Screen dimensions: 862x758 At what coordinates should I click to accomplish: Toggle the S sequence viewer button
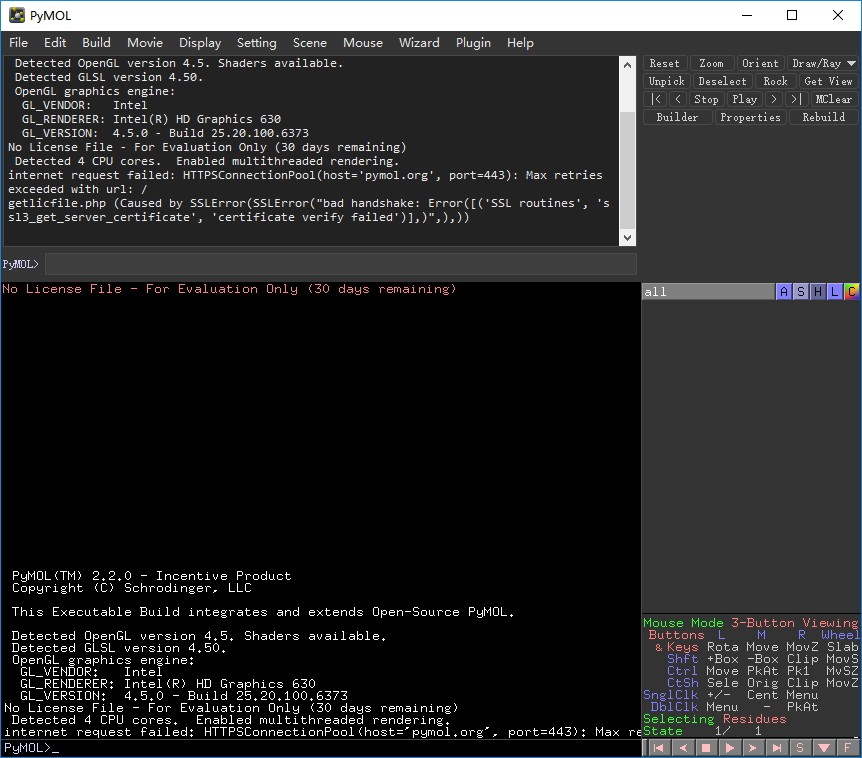point(800,748)
